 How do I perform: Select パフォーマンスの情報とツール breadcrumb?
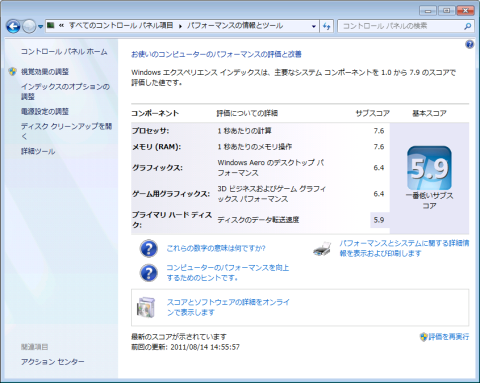point(235,25)
